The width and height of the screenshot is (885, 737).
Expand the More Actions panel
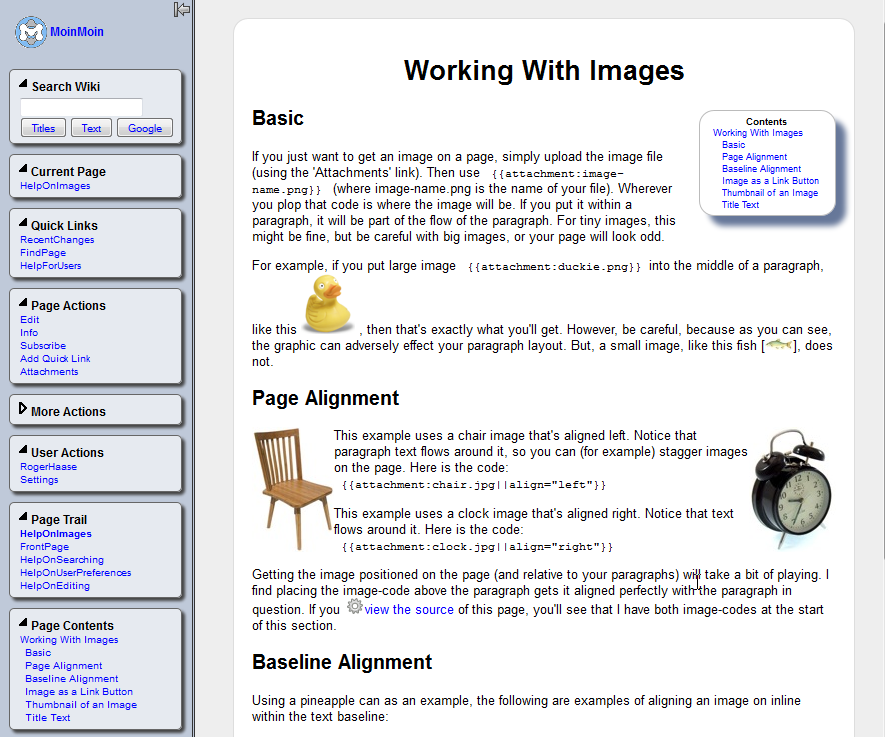(23, 410)
